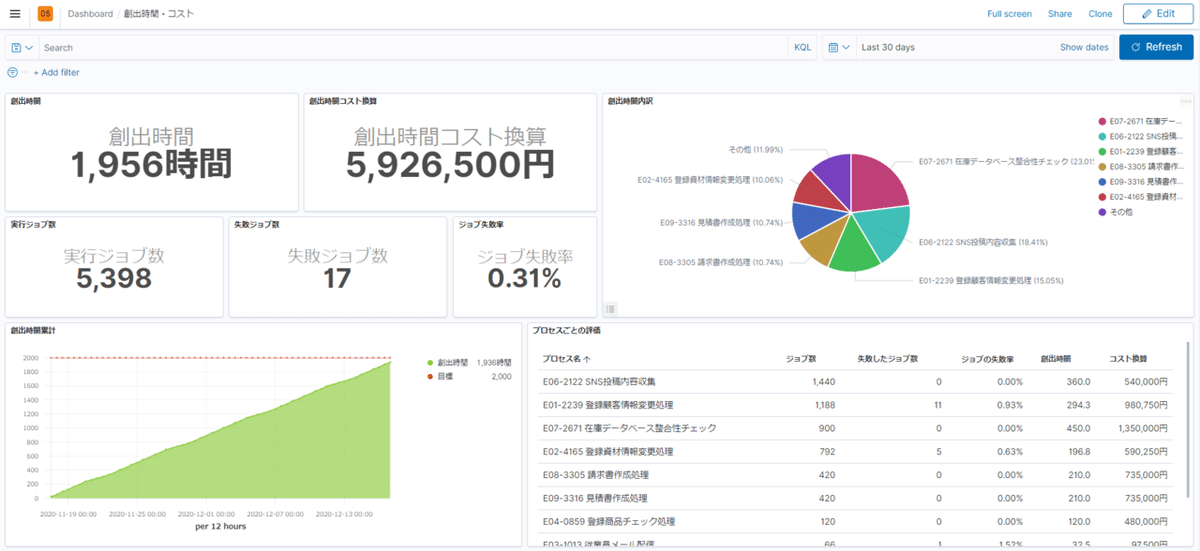Click the green E01-2239 legend color dot
This screenshot has height=551, width=1200.
point(1101,152)
